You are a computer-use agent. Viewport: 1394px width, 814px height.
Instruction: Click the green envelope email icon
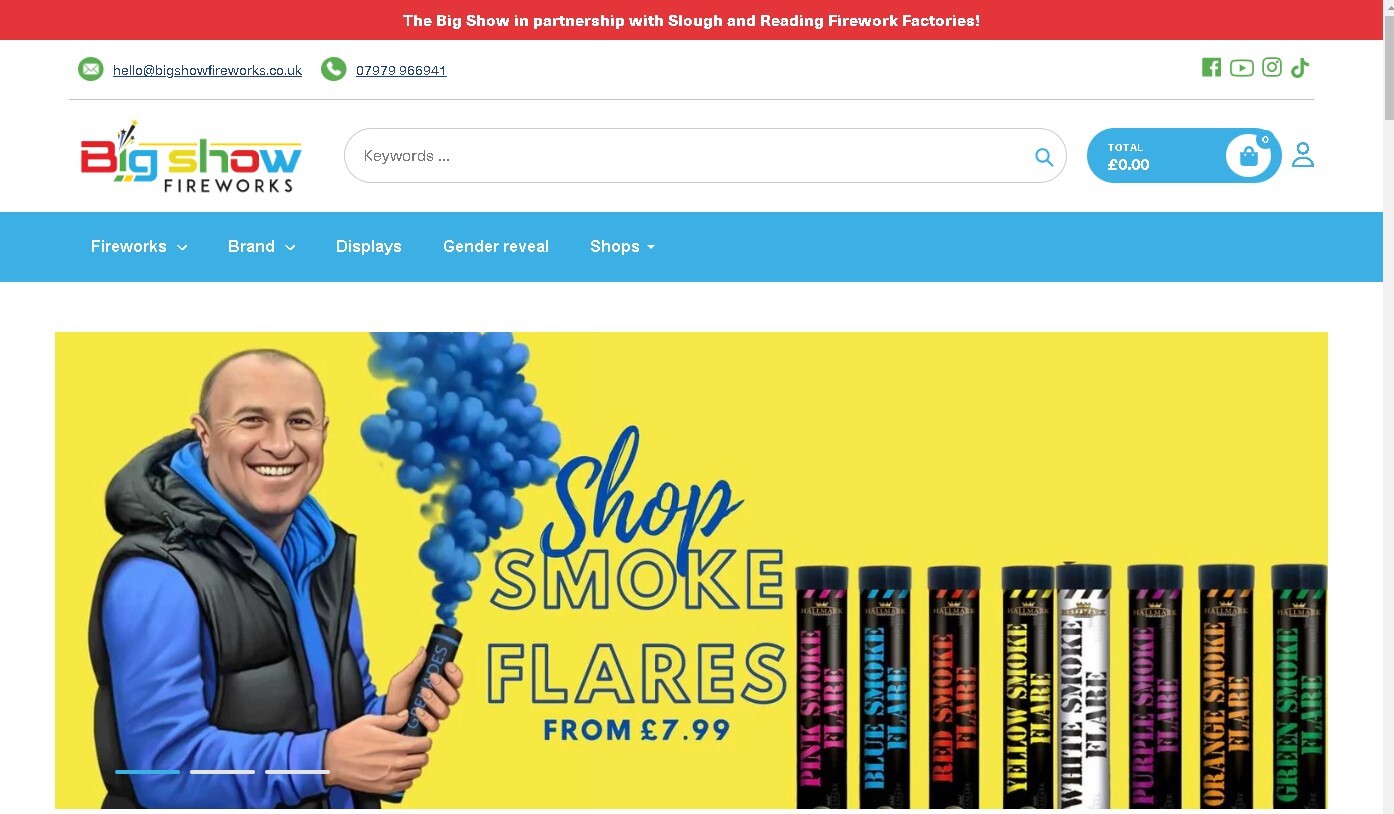point(91,69)
